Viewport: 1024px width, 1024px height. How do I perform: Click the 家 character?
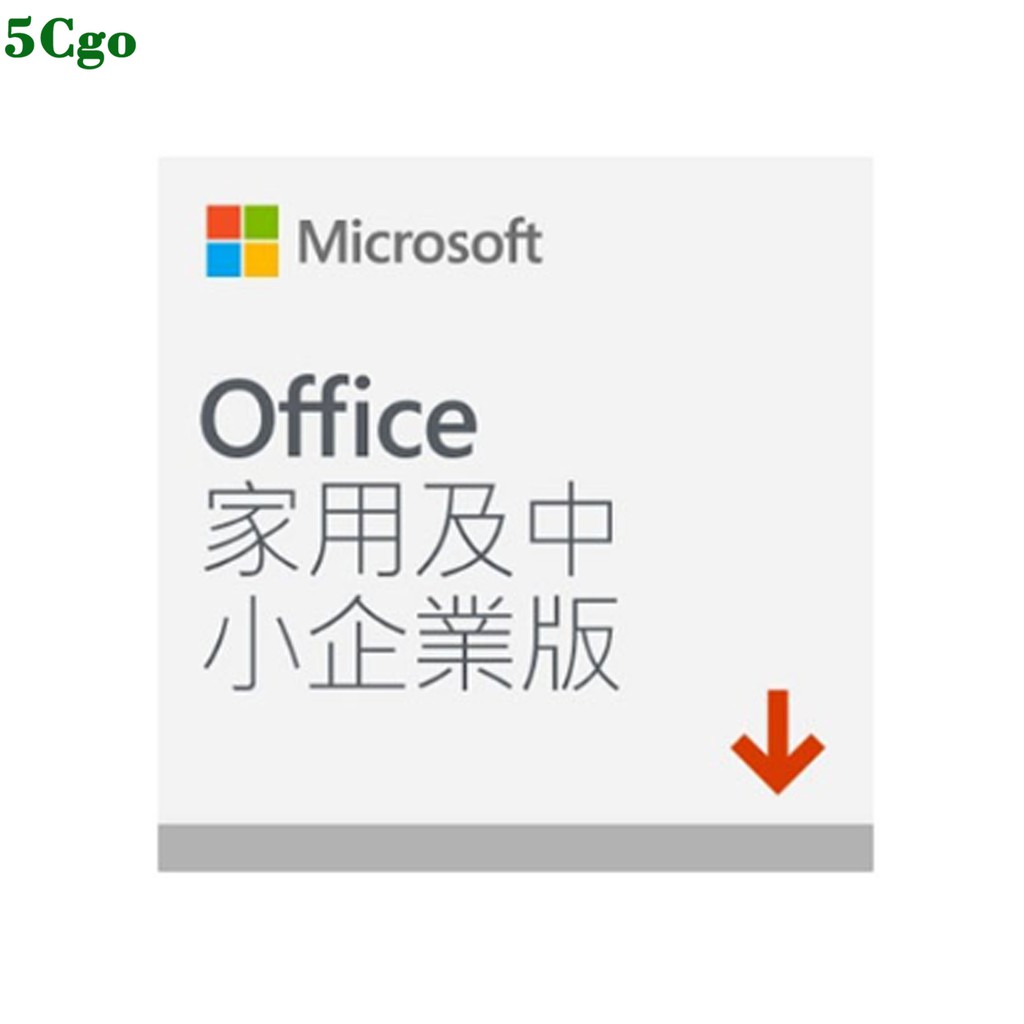251,529
